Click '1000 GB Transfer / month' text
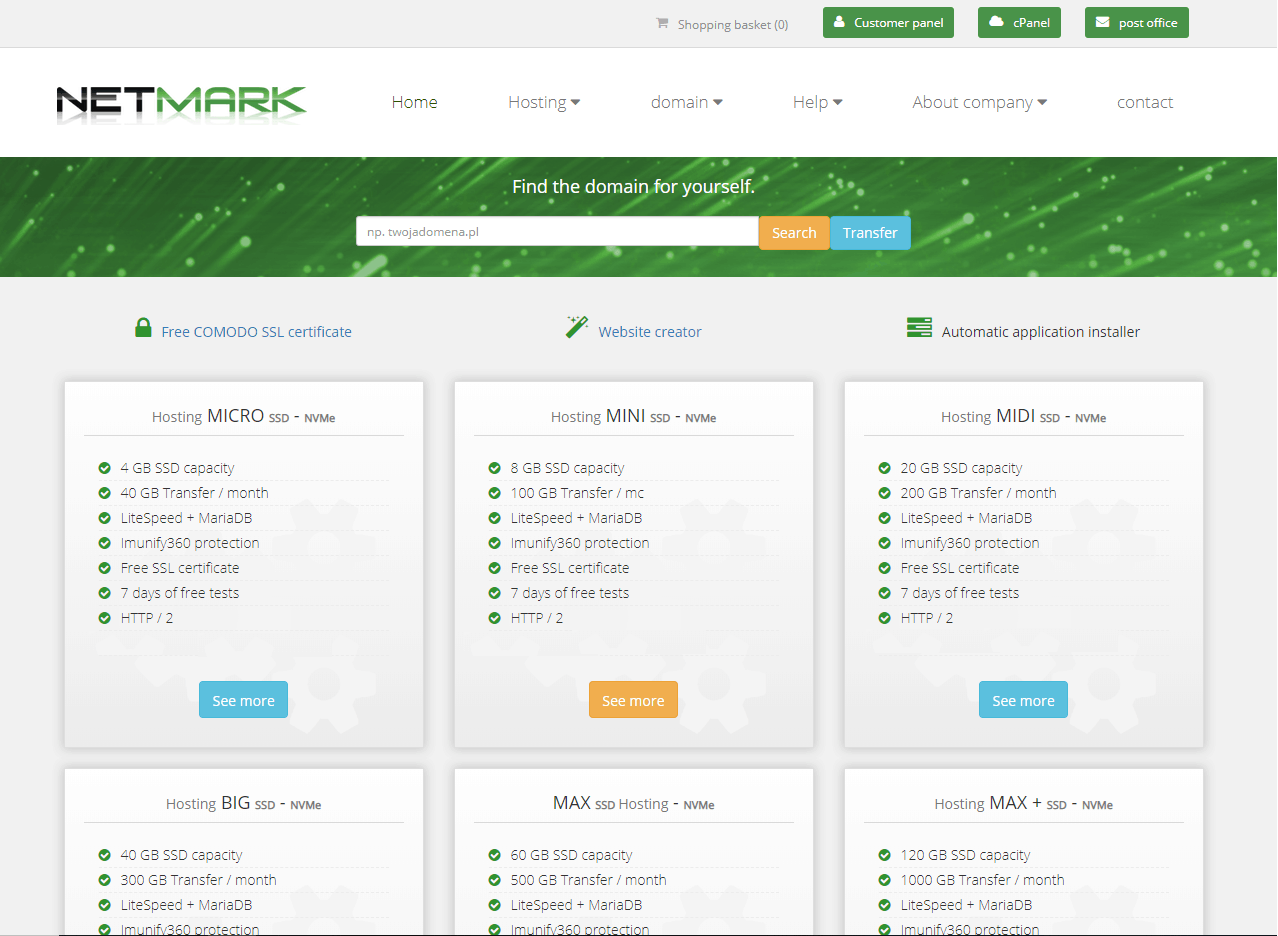Image resolution: width=1278 pixels, height=936 pixels. [983, 880]
